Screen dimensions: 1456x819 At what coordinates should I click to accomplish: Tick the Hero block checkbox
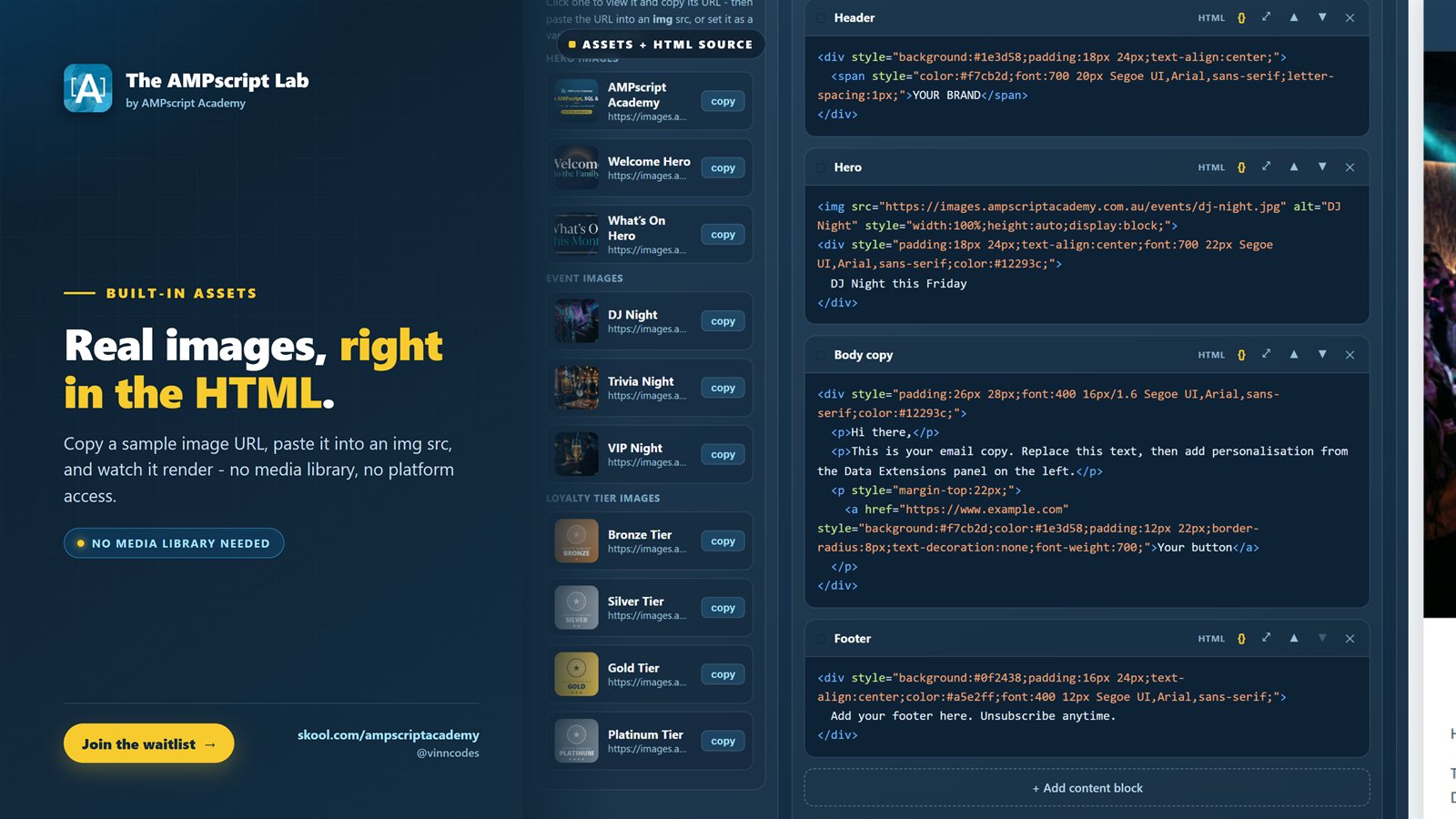[x=822, y=167]
